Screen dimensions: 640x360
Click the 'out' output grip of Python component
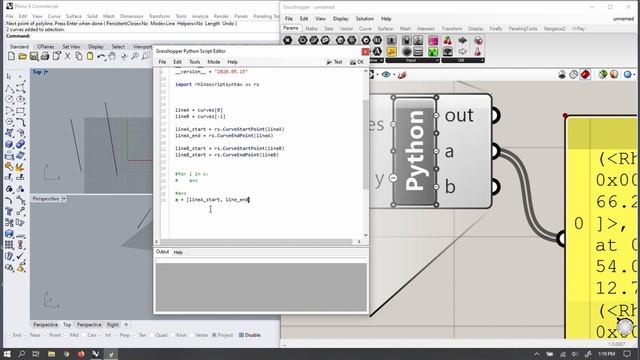pyautogui.click(x=495, y=116)
